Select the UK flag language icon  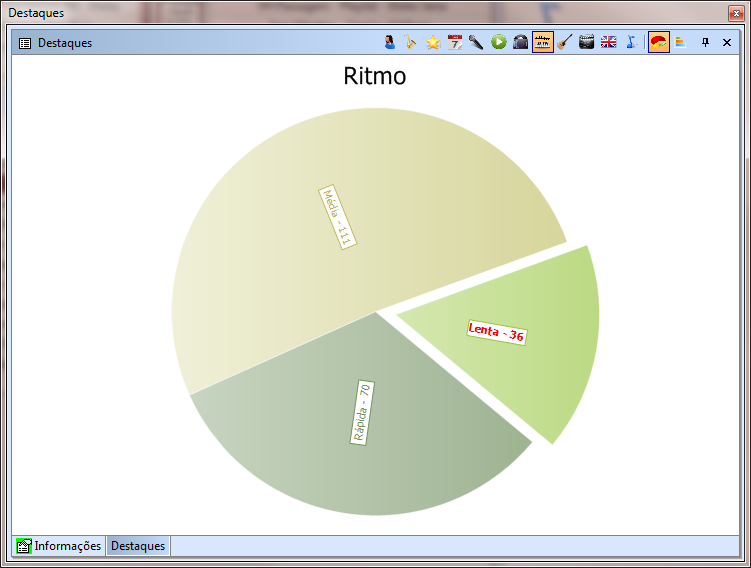(609, 42)
